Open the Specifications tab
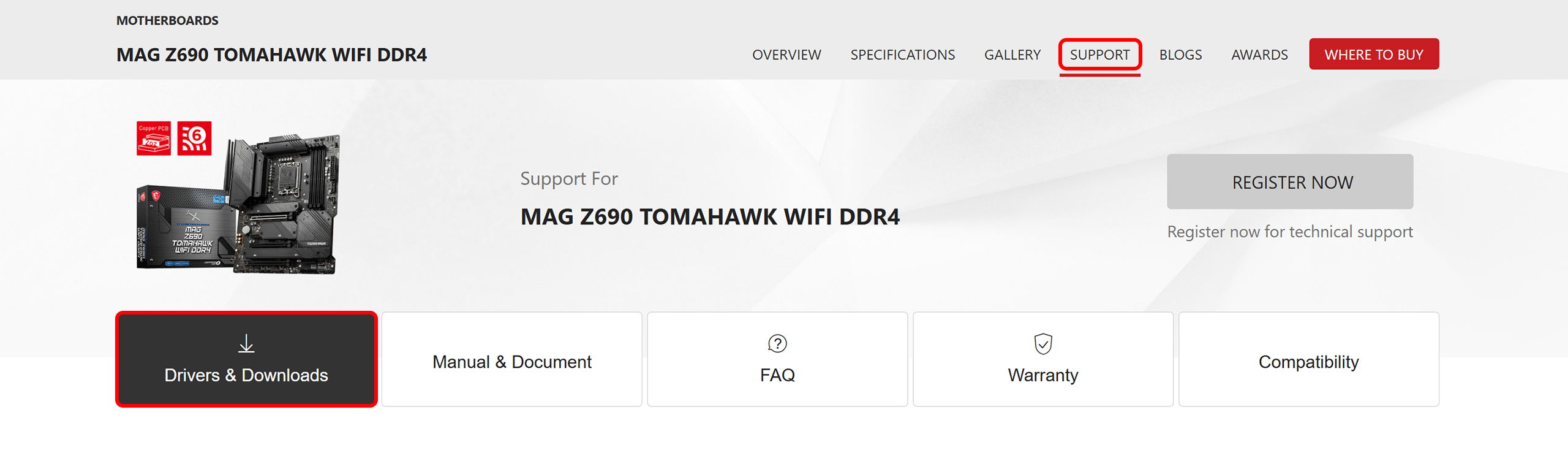Viewport: 1568px width, 453px height. click(x=902, y=55)
